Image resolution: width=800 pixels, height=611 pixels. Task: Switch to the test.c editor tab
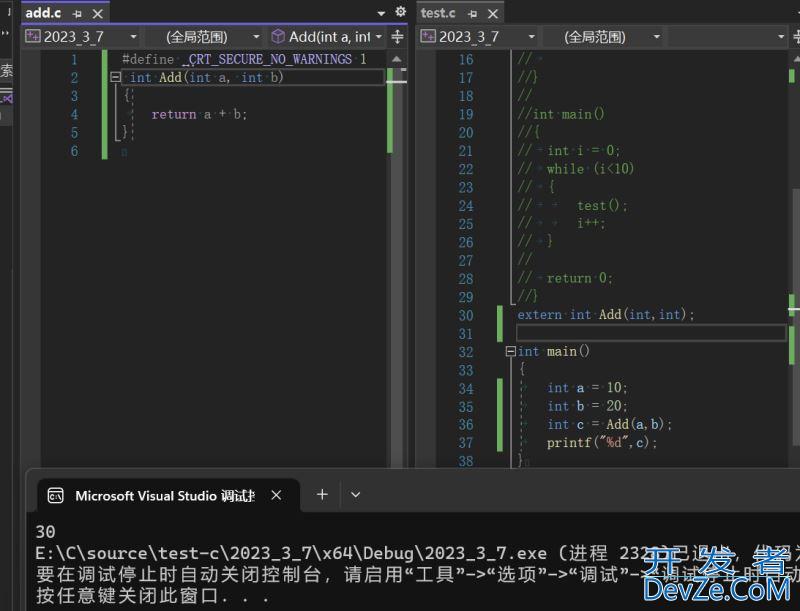click(x=438, y=13)
